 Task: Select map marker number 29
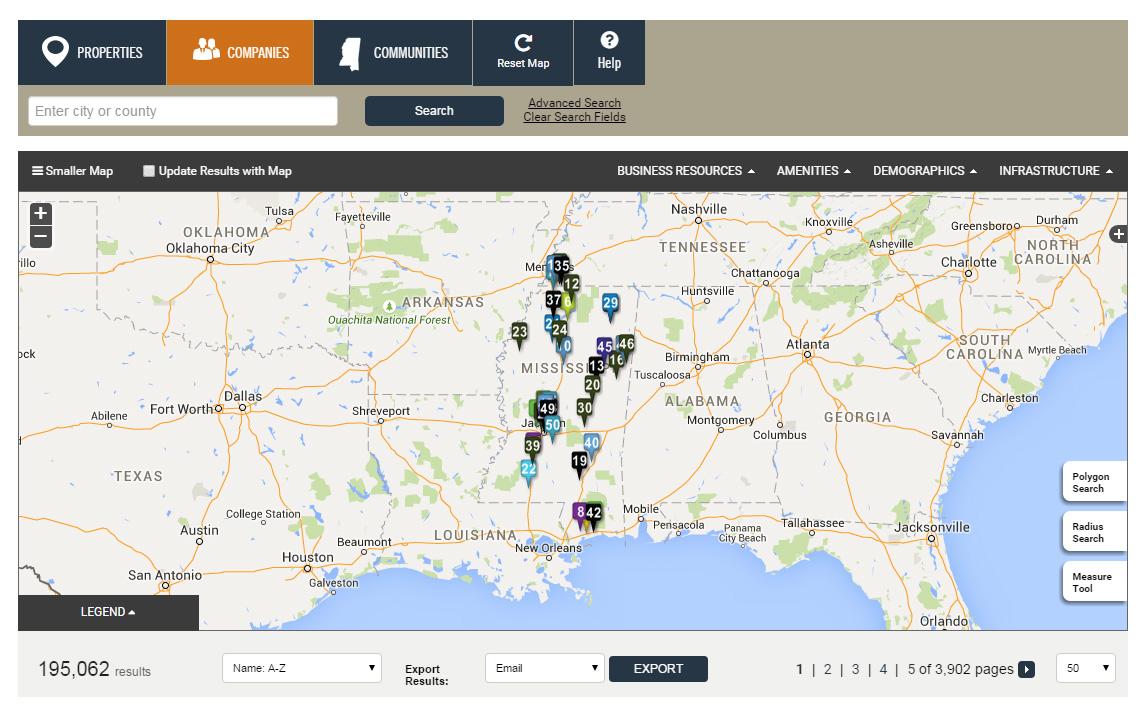tap(610, 304)
